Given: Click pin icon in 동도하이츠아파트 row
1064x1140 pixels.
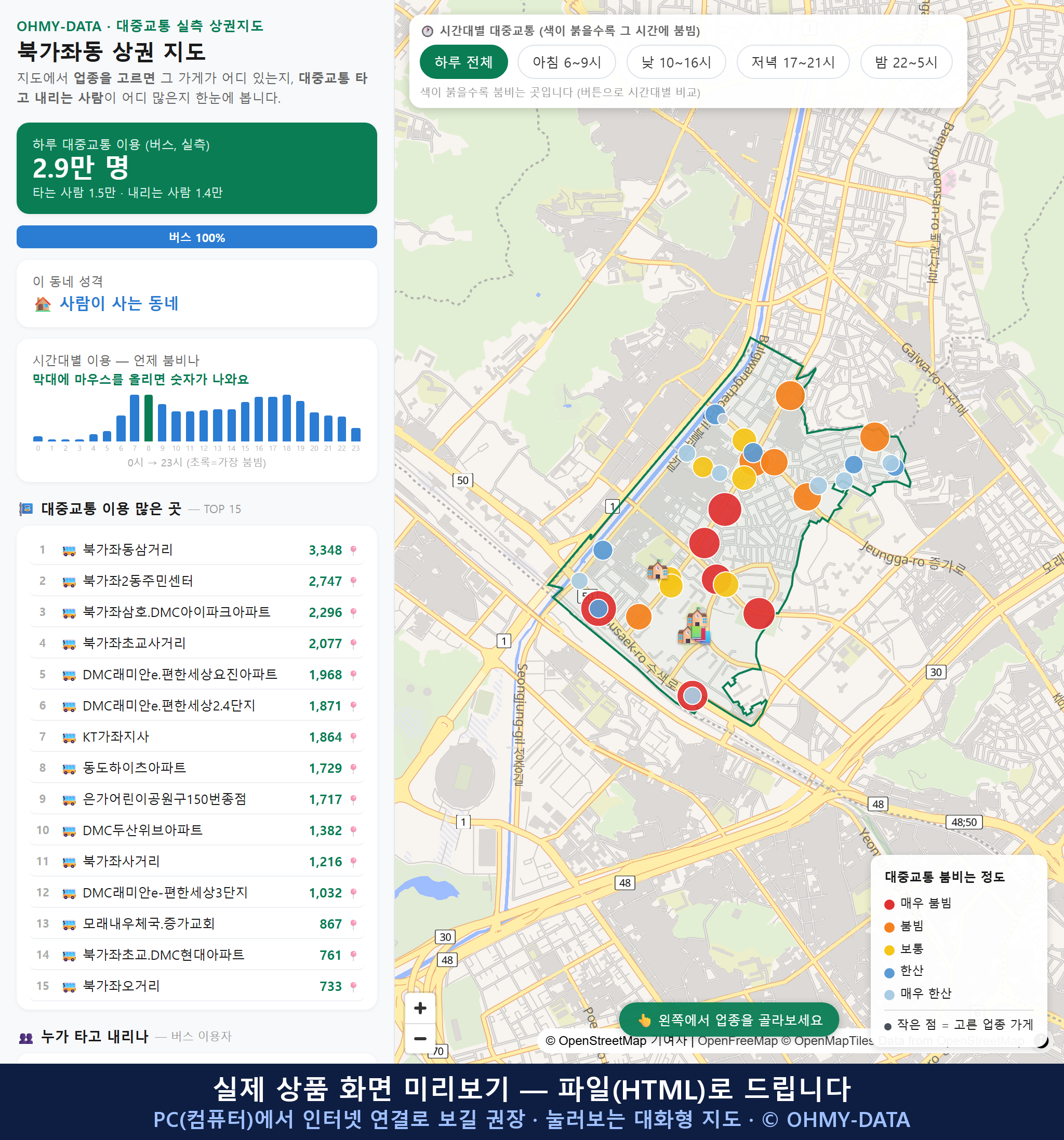Looking at the screenshot, I should click(x=353, y=768).
